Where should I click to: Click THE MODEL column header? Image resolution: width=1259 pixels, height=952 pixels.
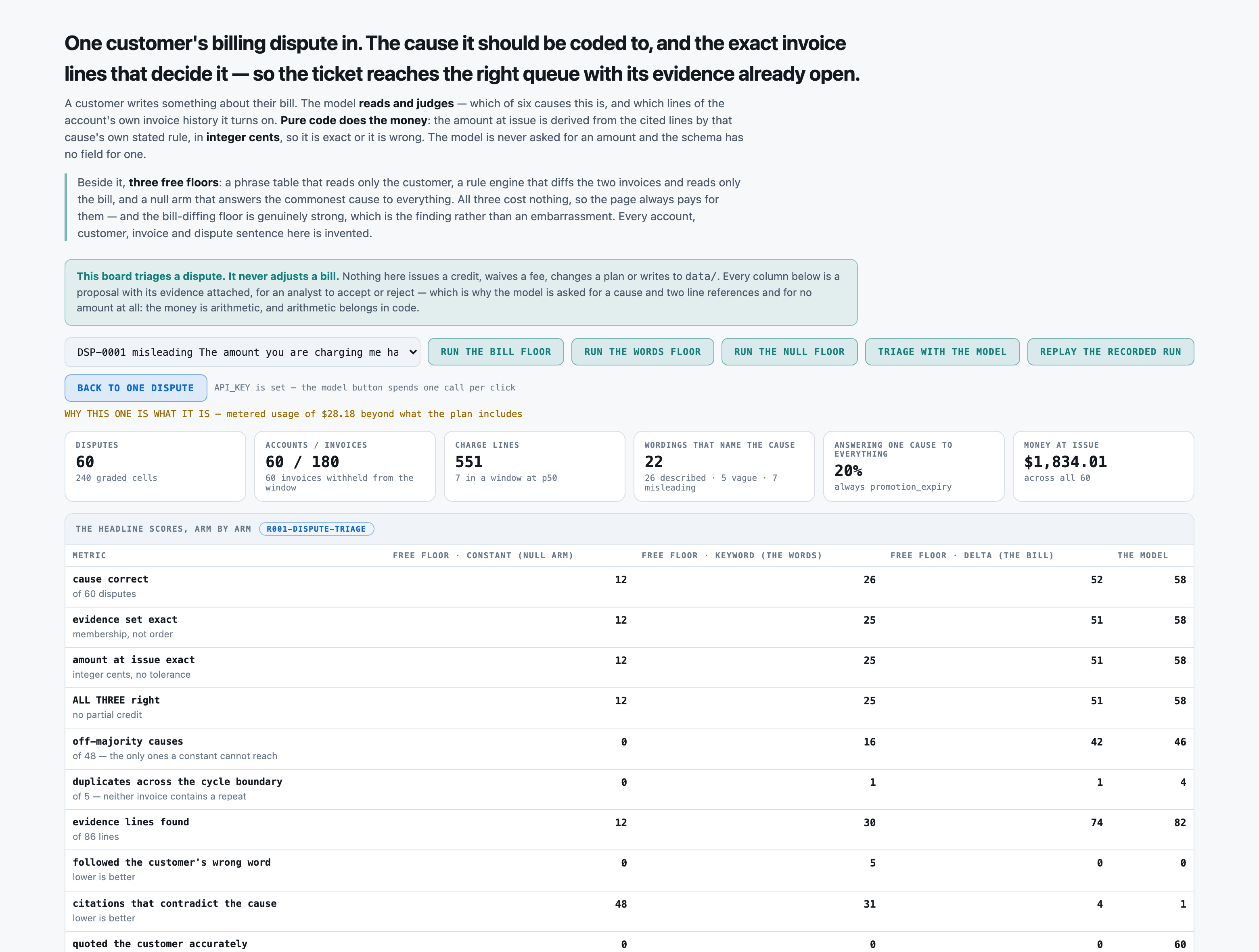click(1142, 555)
